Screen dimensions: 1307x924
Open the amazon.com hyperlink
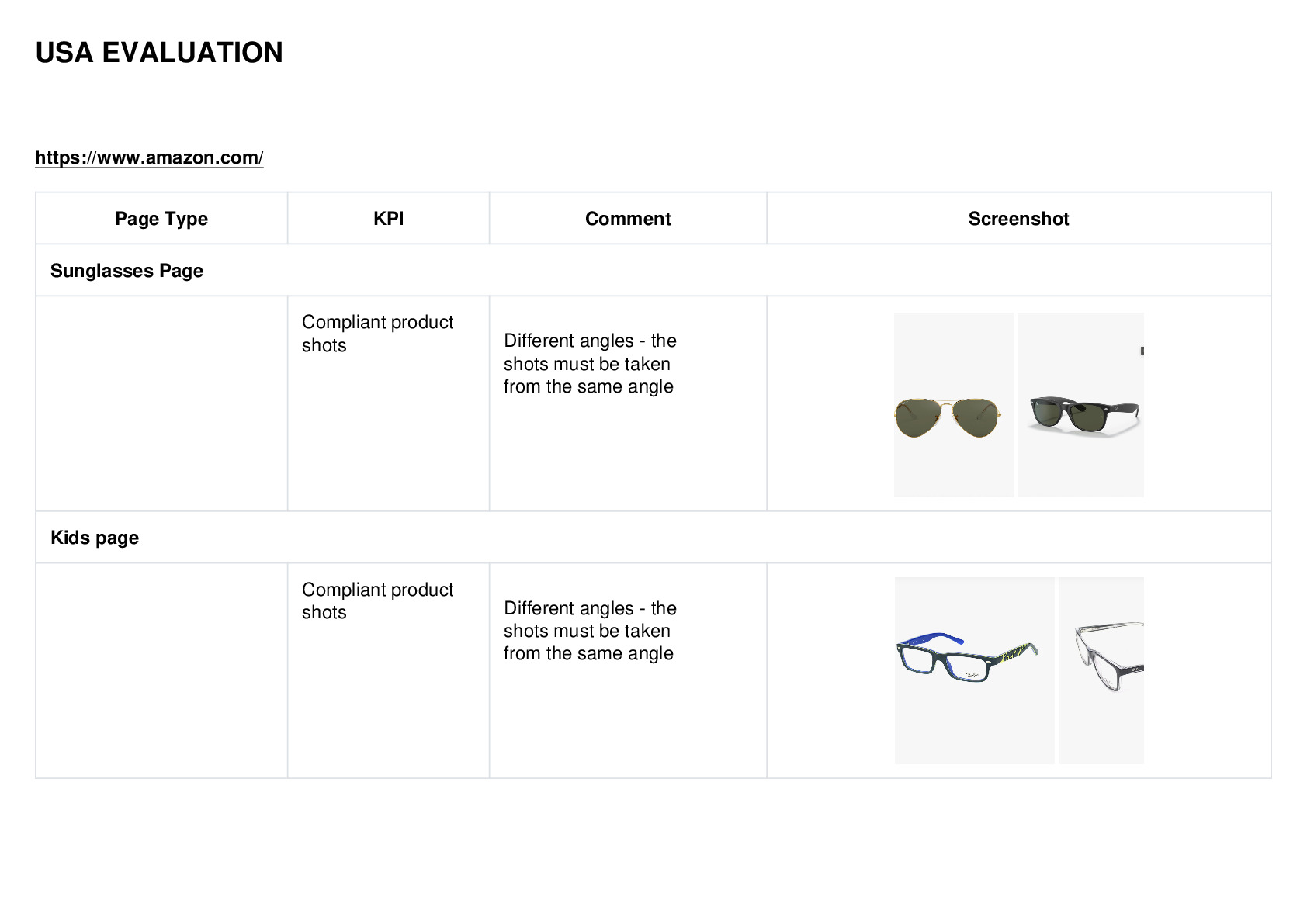pyautogui.click(x=149, y=157)
